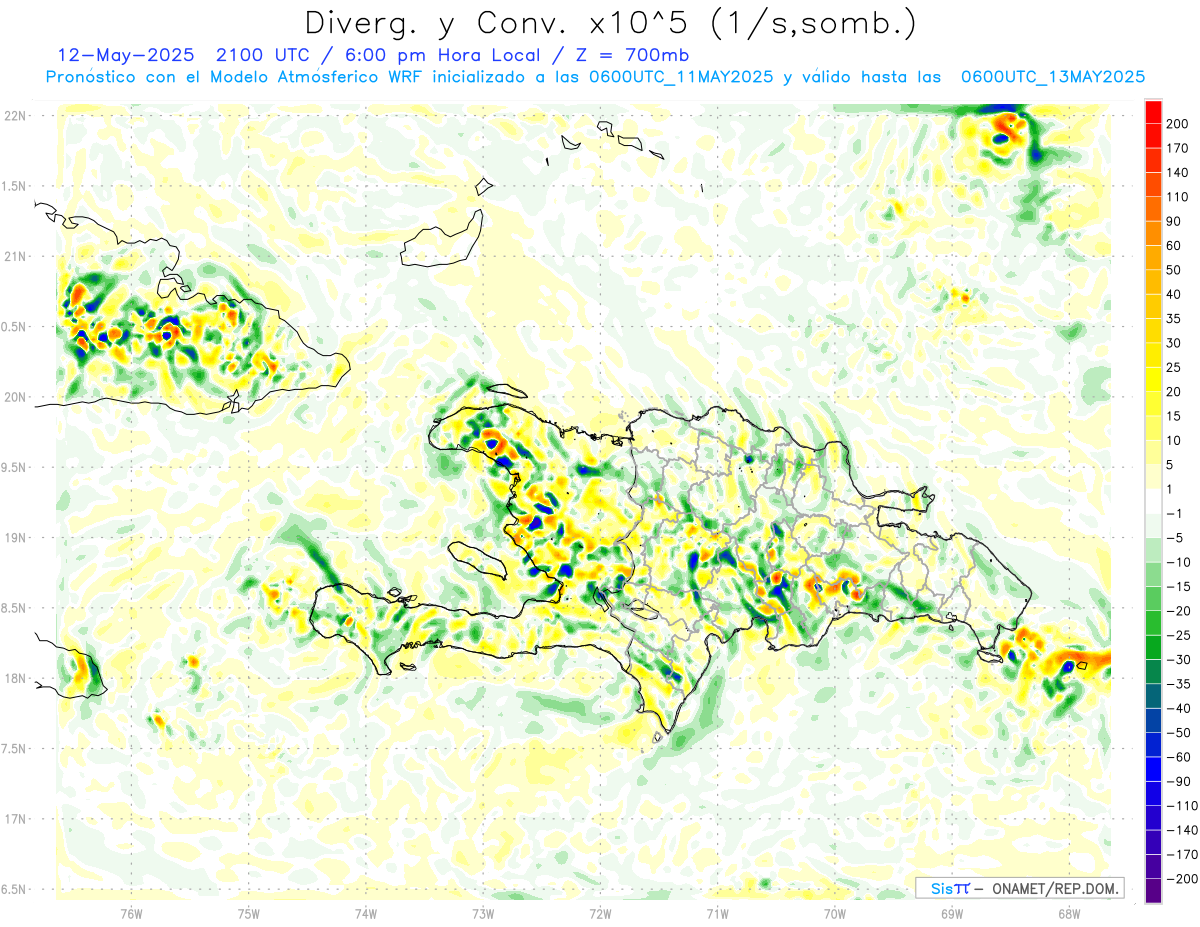Click the '75W' longitude label

249,913
